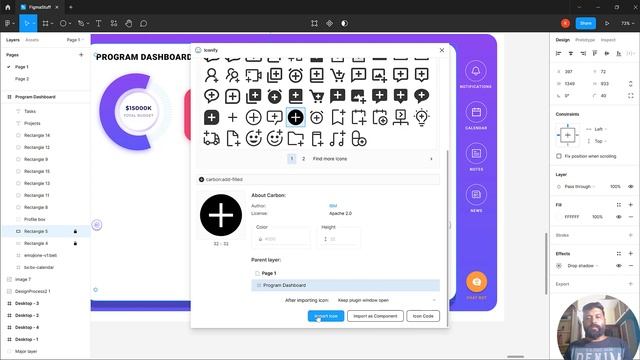
Task: Choose the shopping cart add icon
Action: click(338, 75)
